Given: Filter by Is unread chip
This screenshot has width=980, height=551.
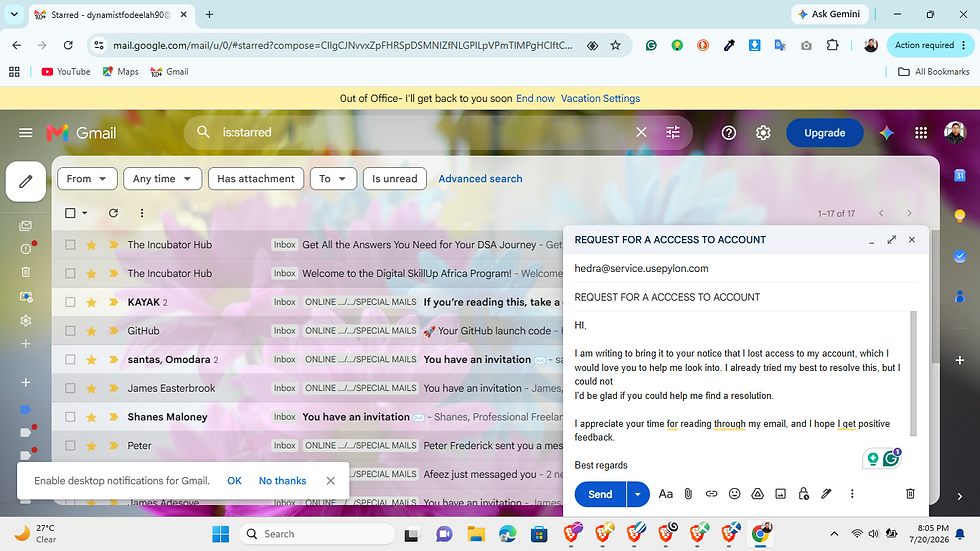Looking at the screenshot, I should 394,179.
